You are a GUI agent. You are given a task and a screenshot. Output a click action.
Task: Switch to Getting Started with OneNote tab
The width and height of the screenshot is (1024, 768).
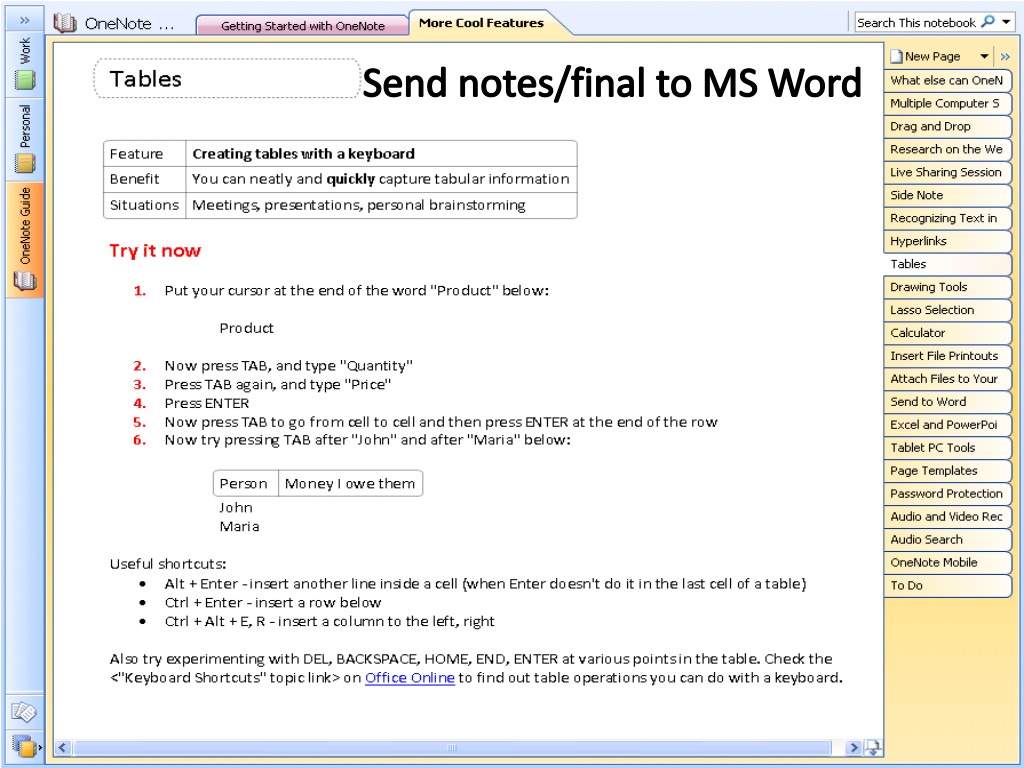point(302,25)
